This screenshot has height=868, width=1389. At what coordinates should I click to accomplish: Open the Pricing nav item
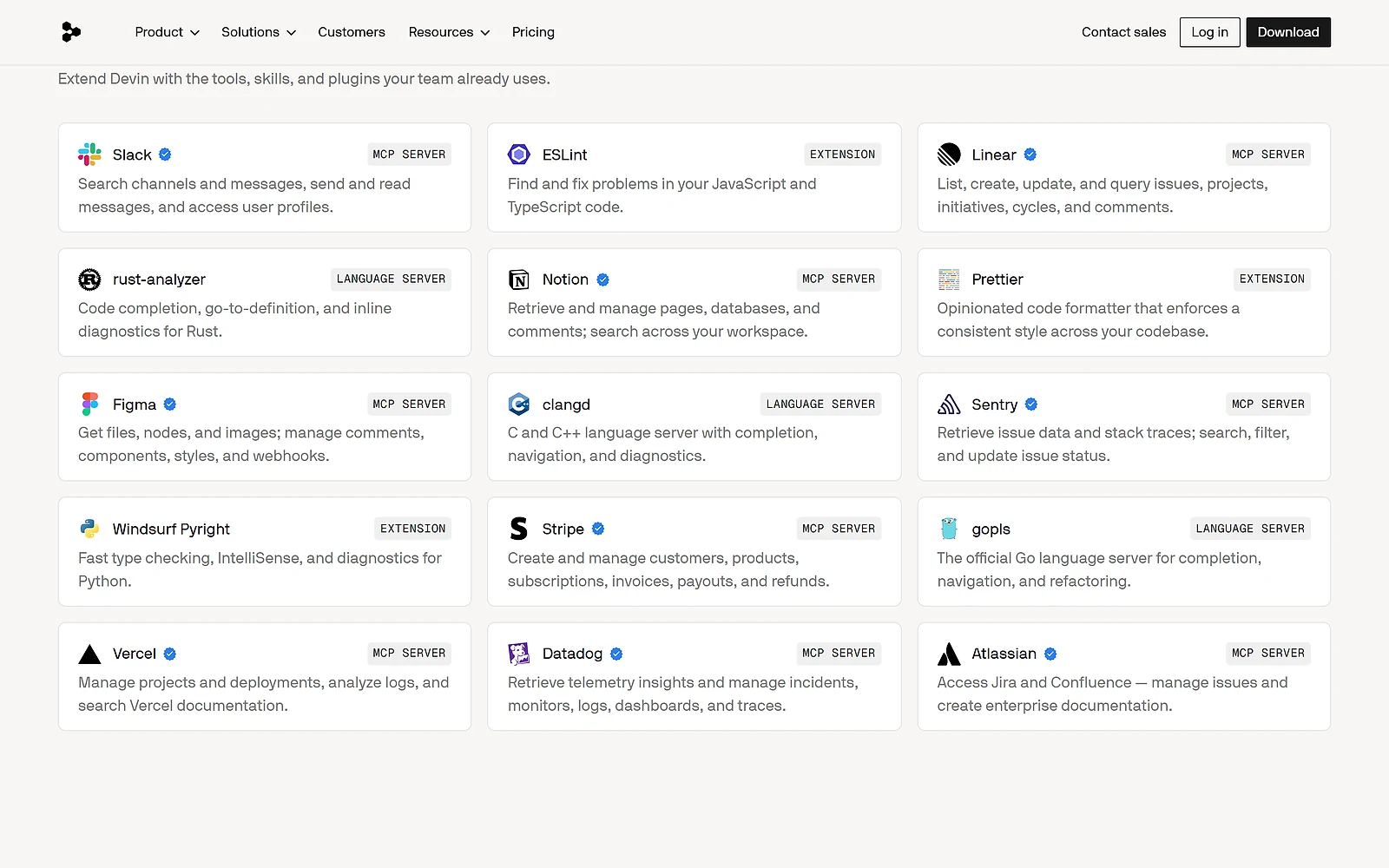point(533,32)
